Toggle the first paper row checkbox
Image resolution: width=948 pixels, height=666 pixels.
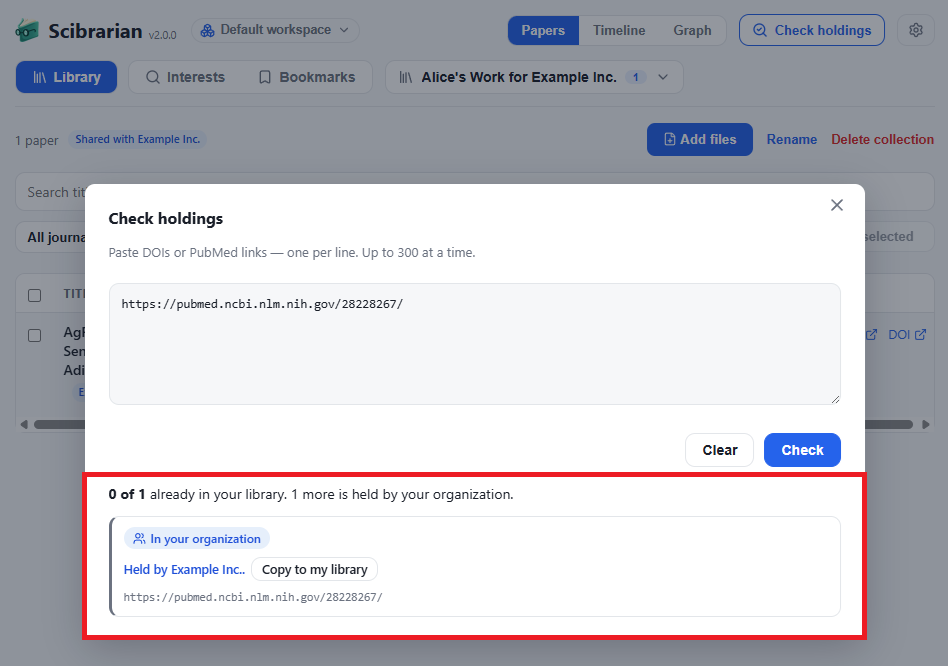pyautogui.click(x=34, y=335)
